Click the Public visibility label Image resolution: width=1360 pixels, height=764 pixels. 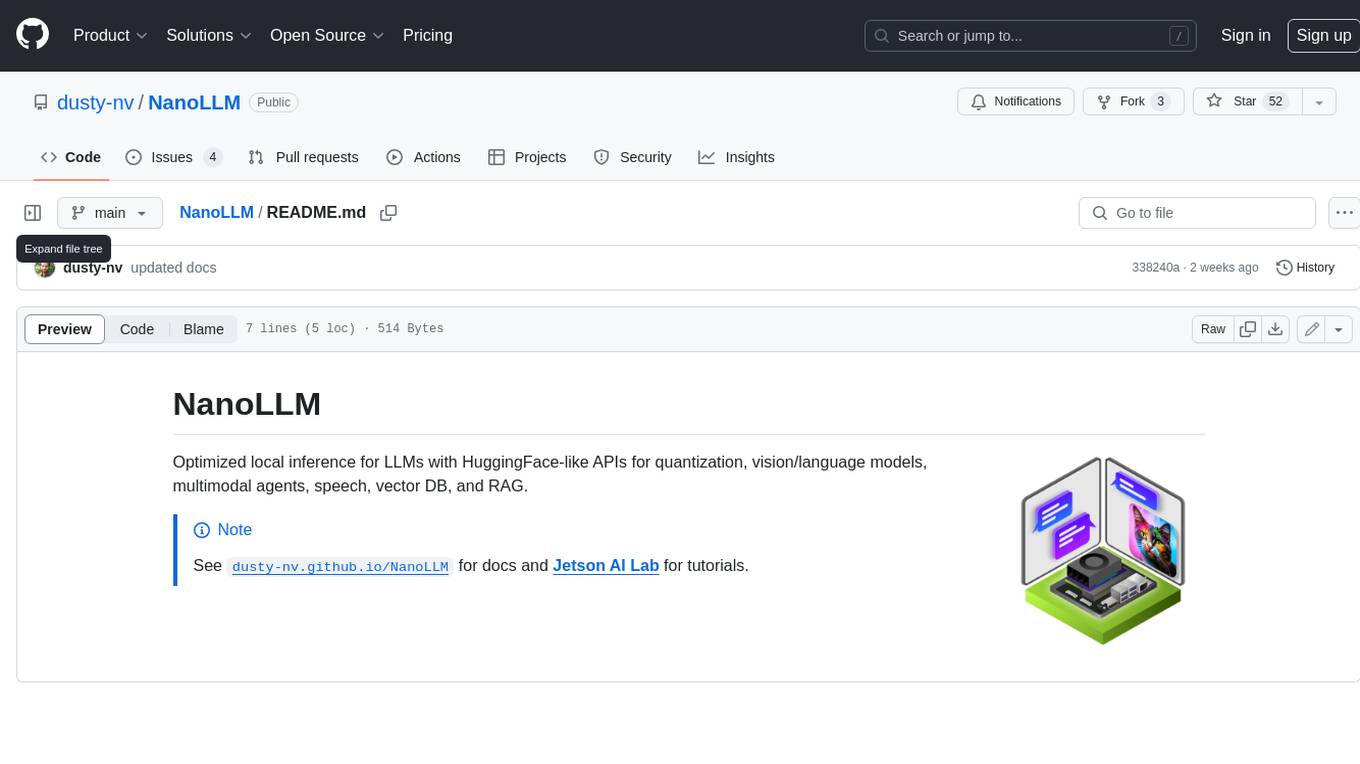tap(273, 102)
